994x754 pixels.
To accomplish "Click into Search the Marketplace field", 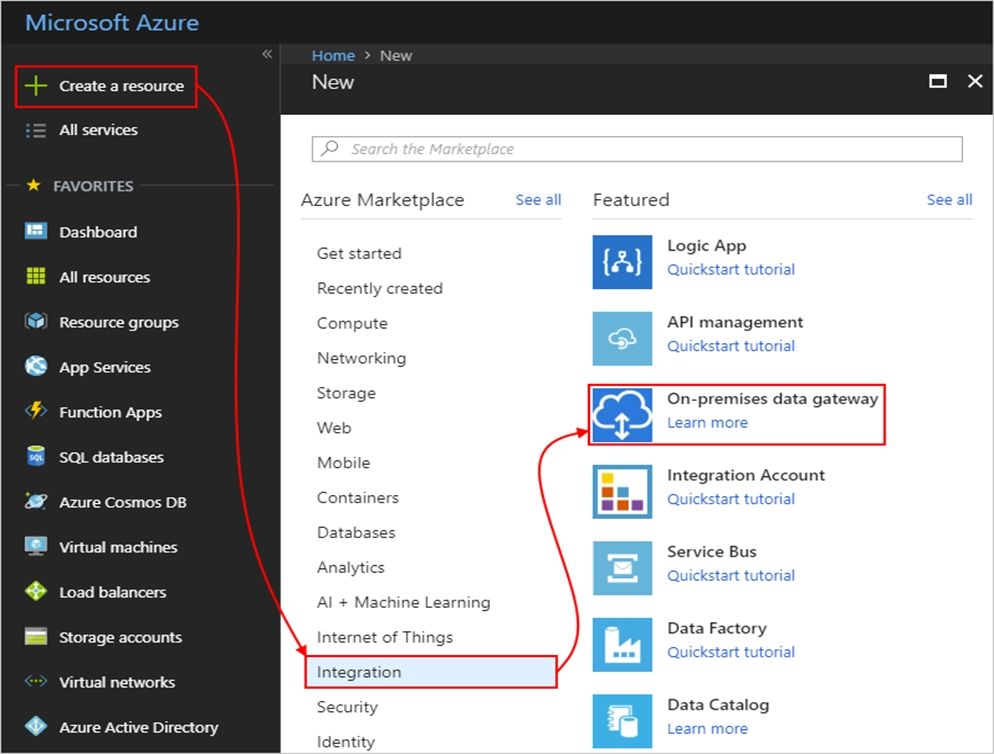I will coord(637,149).
